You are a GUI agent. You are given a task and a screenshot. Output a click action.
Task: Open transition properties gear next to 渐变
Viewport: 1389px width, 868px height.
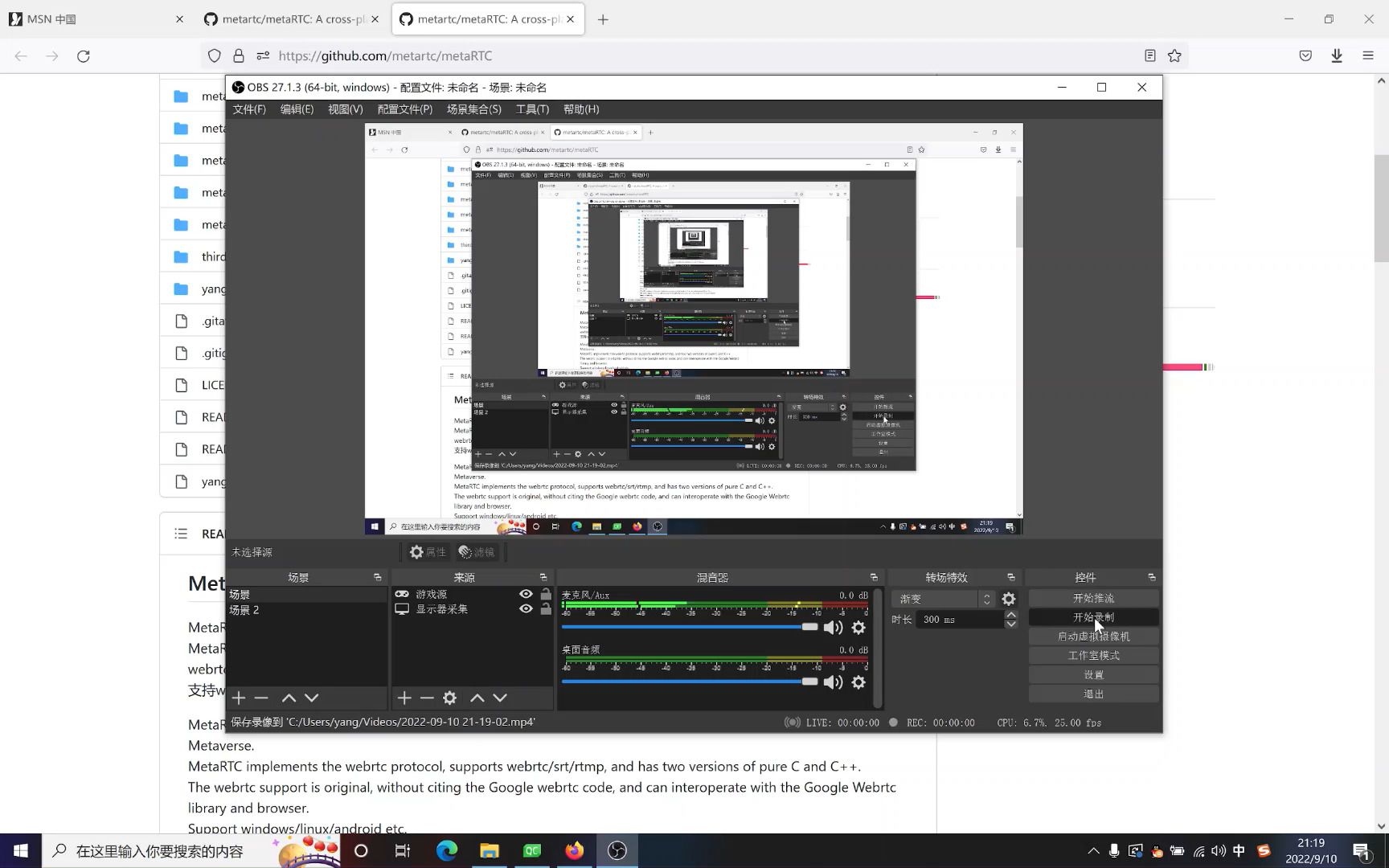1009,599
